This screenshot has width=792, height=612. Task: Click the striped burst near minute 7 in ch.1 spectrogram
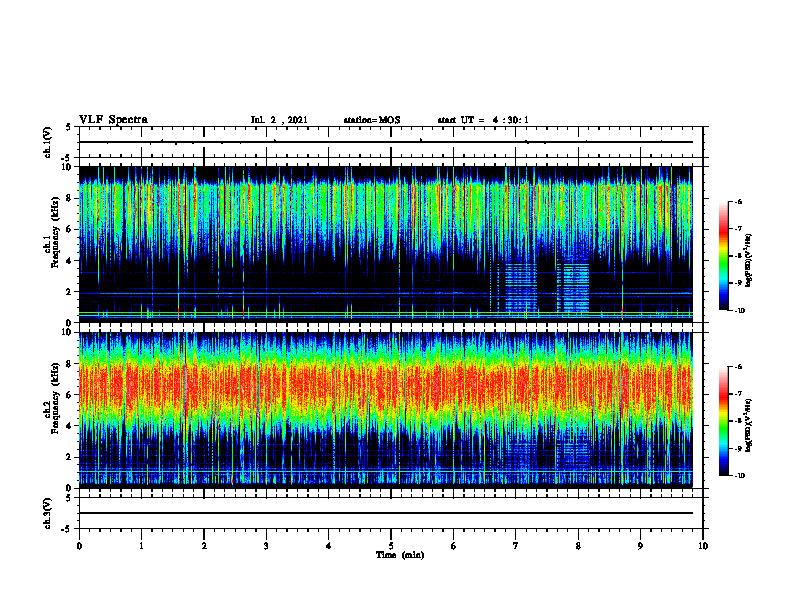pyautogui.click(x=521, y=288)
